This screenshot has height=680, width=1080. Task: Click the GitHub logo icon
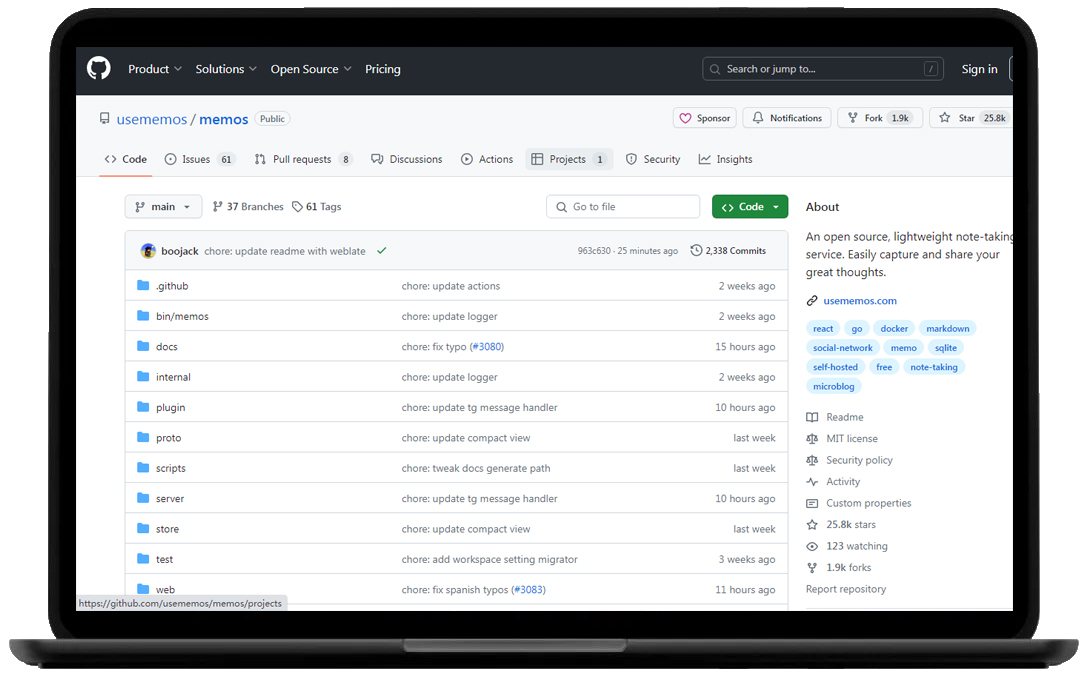click(99, 69)
